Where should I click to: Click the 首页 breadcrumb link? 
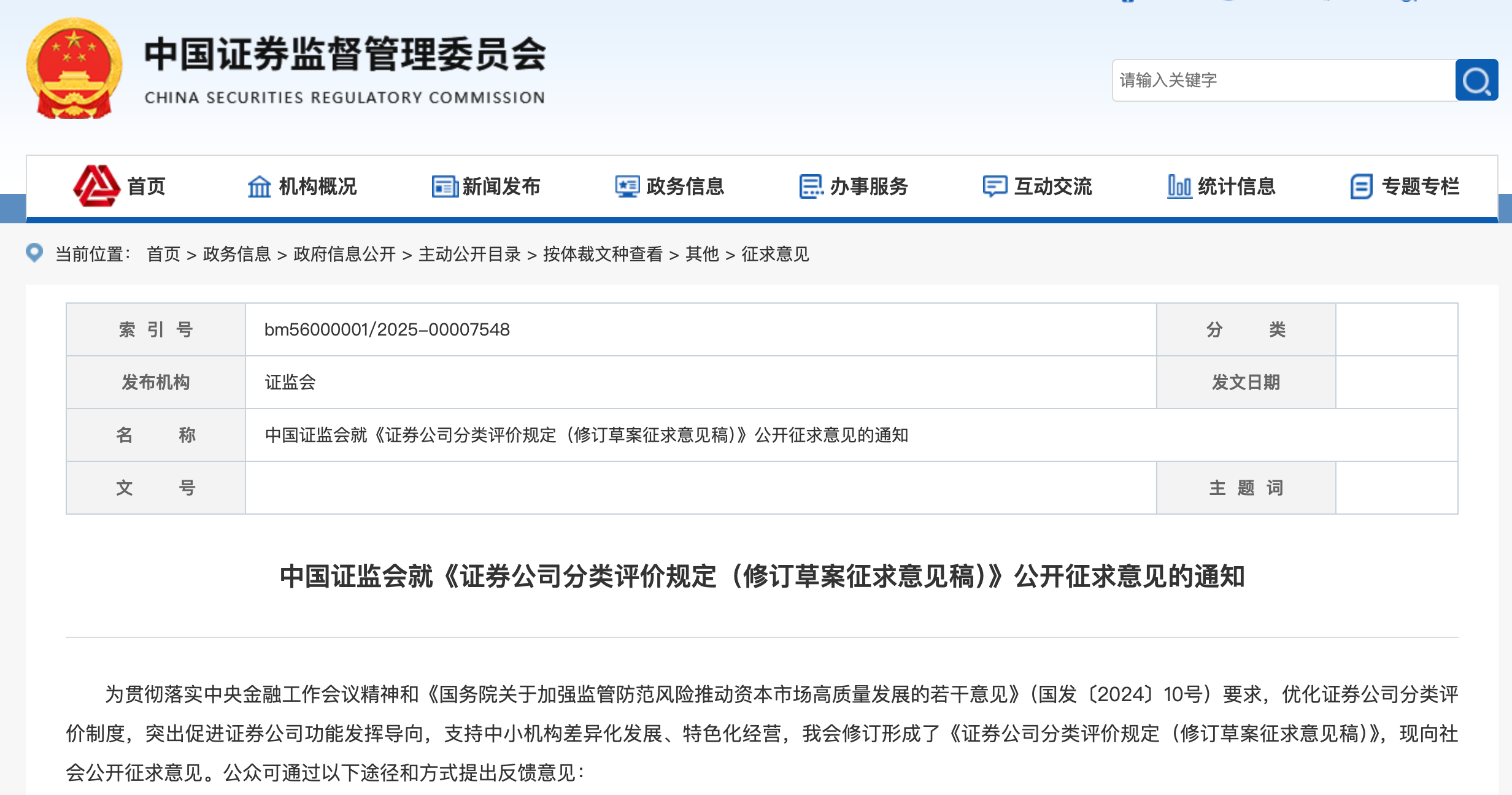point(163,254)
